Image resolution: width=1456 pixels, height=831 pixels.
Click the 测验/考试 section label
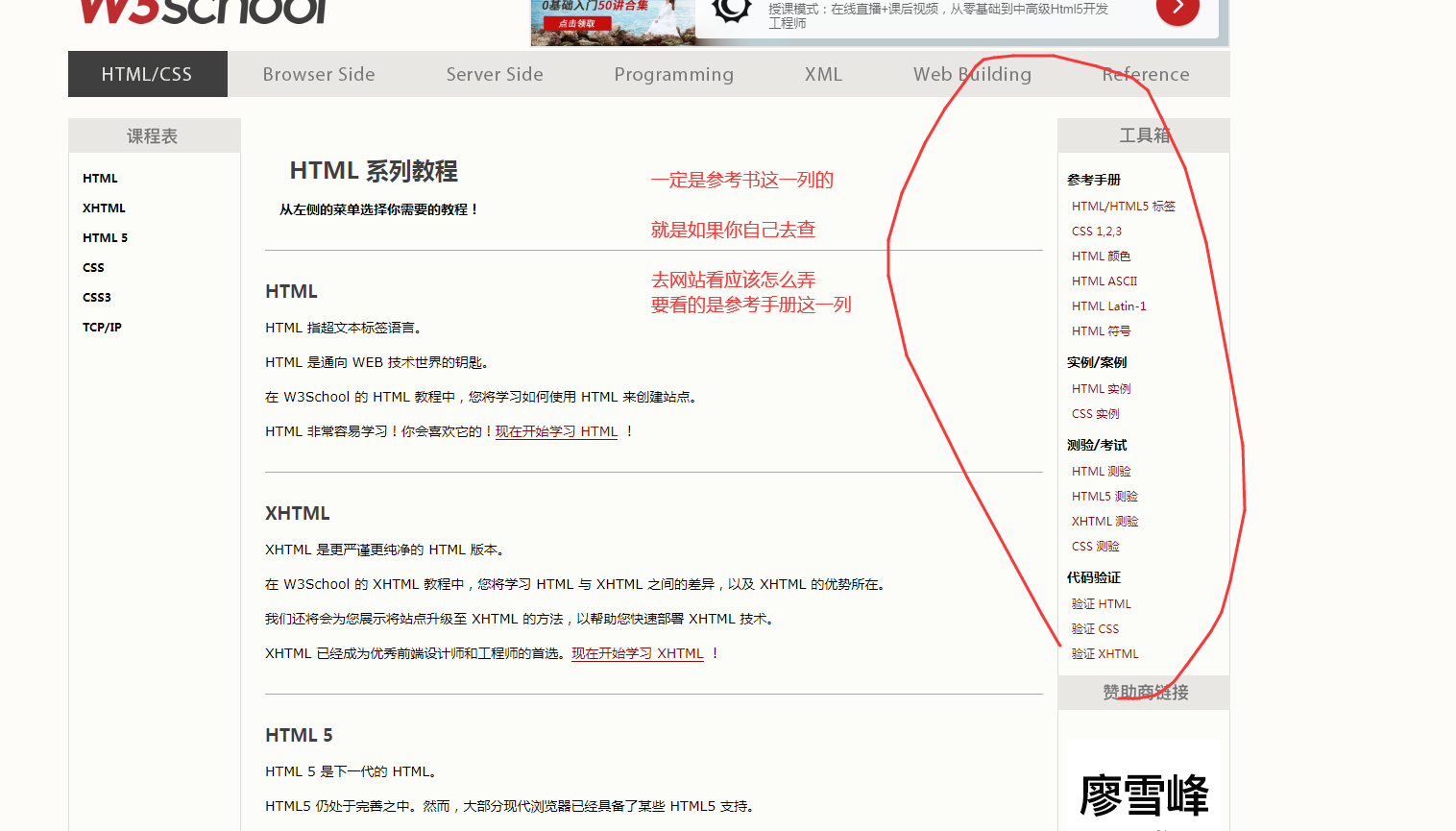1097,445
